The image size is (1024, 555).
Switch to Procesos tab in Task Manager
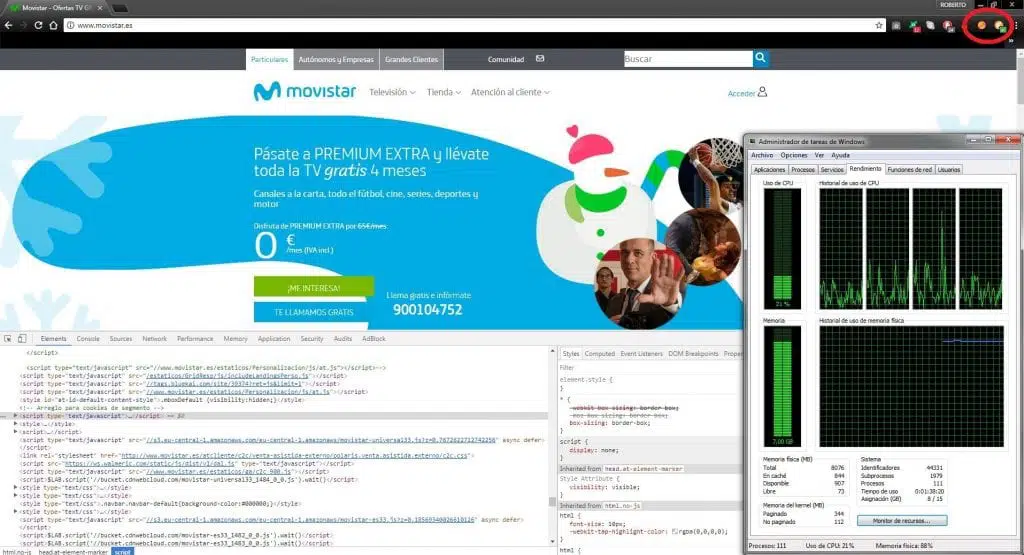(803, 170)
